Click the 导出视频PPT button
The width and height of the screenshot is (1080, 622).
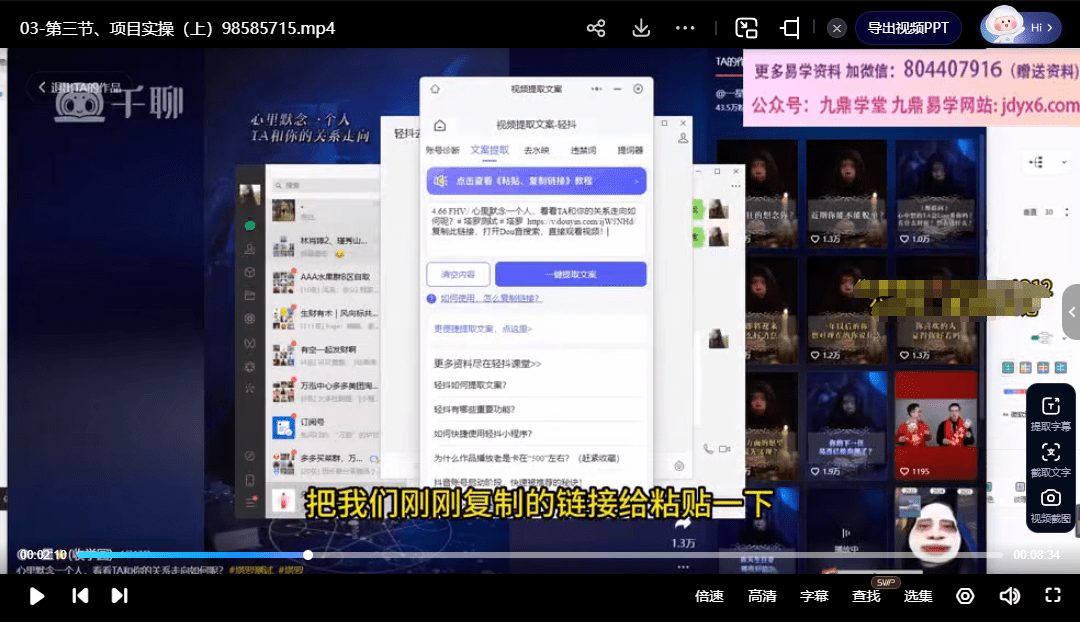pos(908,28)
